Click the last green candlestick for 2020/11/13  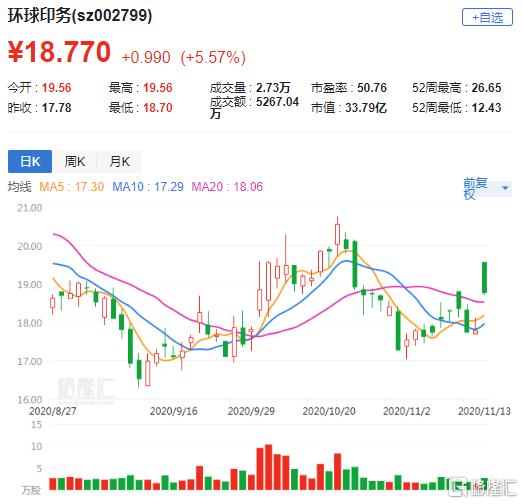coord(484,278)
